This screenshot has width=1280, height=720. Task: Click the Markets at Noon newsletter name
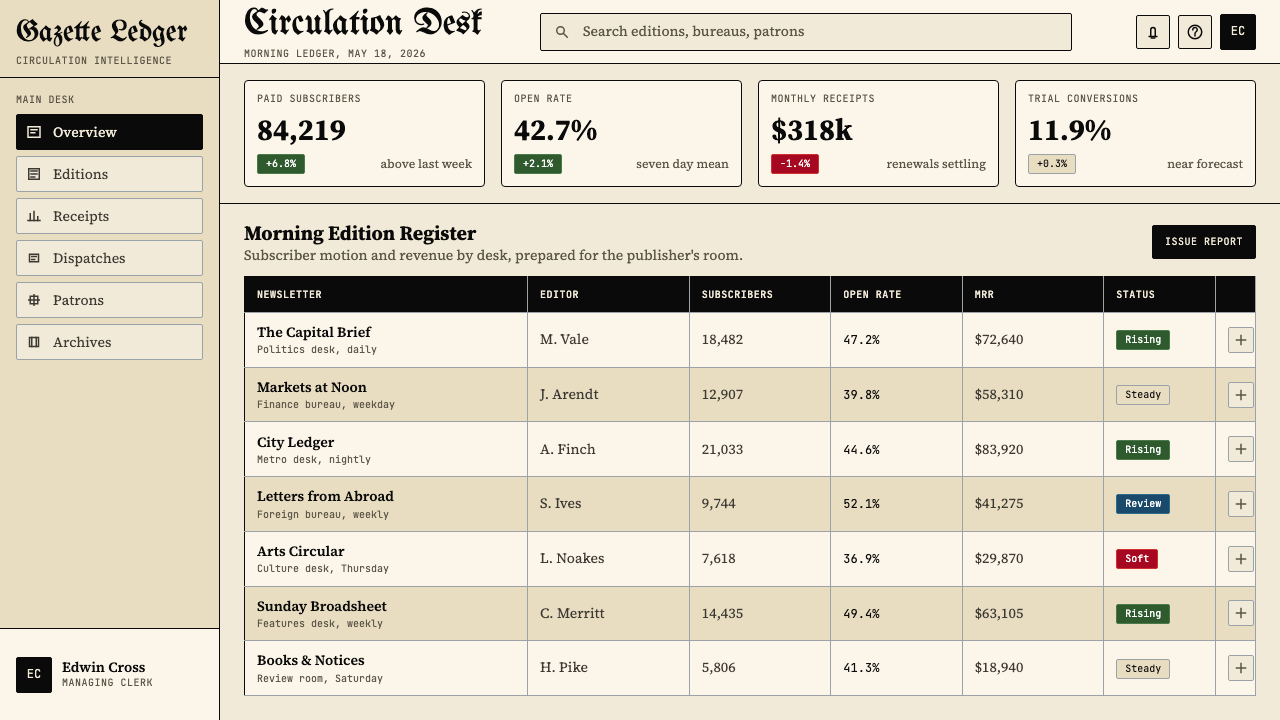[312, 387]
